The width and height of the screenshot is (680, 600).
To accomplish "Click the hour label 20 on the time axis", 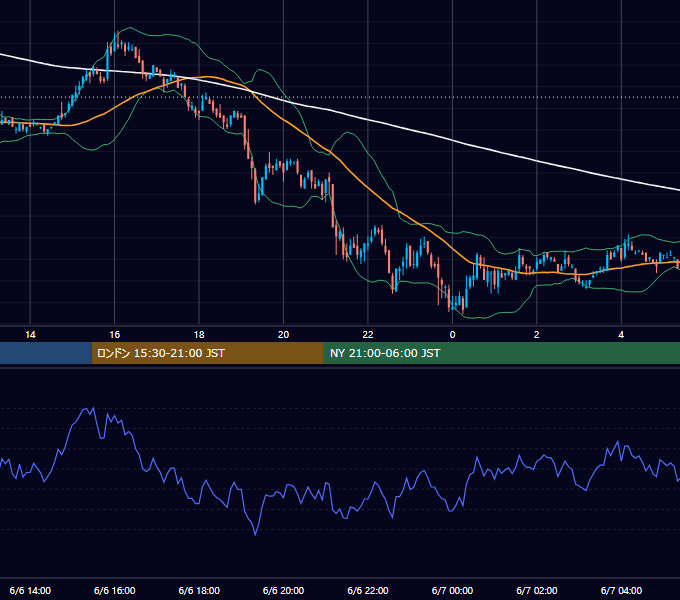I will point(283,335).
